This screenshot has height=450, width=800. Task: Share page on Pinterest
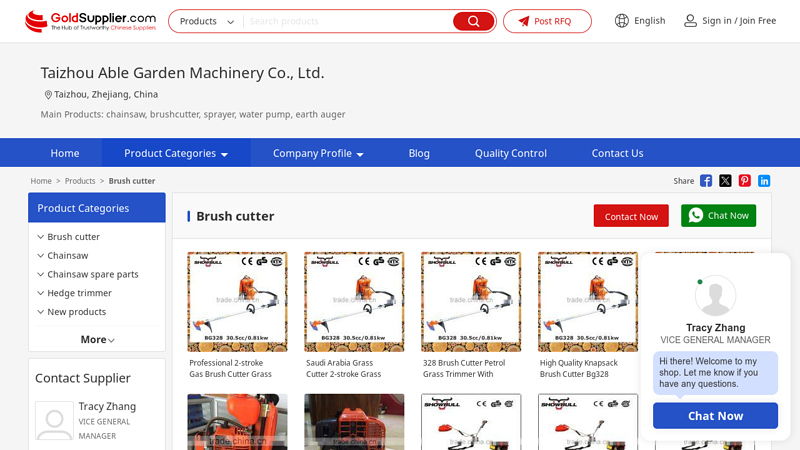coord(744,181)
